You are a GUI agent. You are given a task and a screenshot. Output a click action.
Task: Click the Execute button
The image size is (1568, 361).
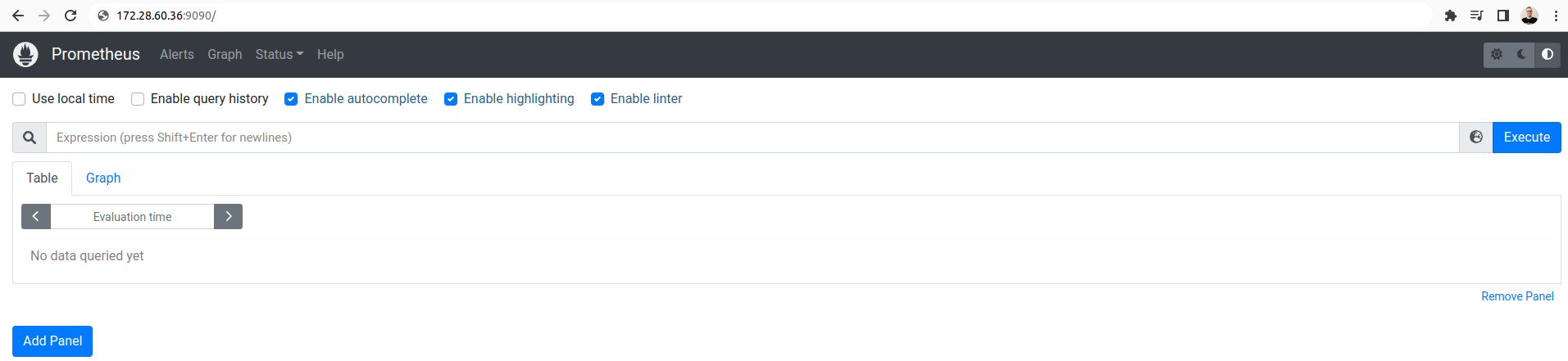[1527, 138]
